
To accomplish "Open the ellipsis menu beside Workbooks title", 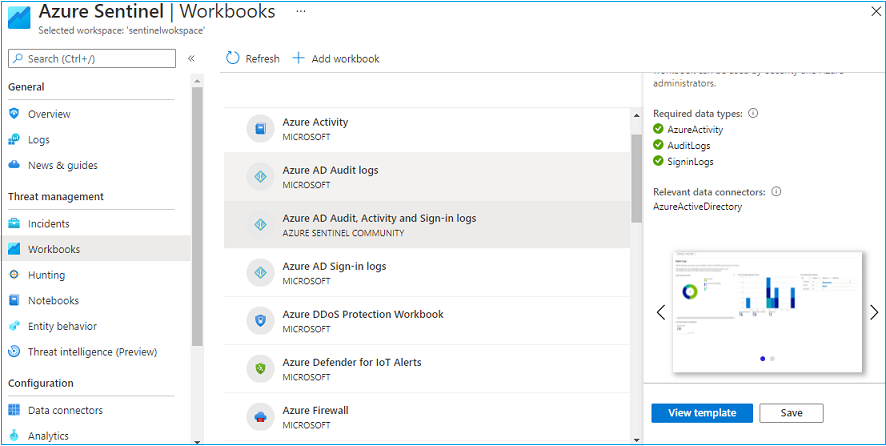I will point(301,11).
